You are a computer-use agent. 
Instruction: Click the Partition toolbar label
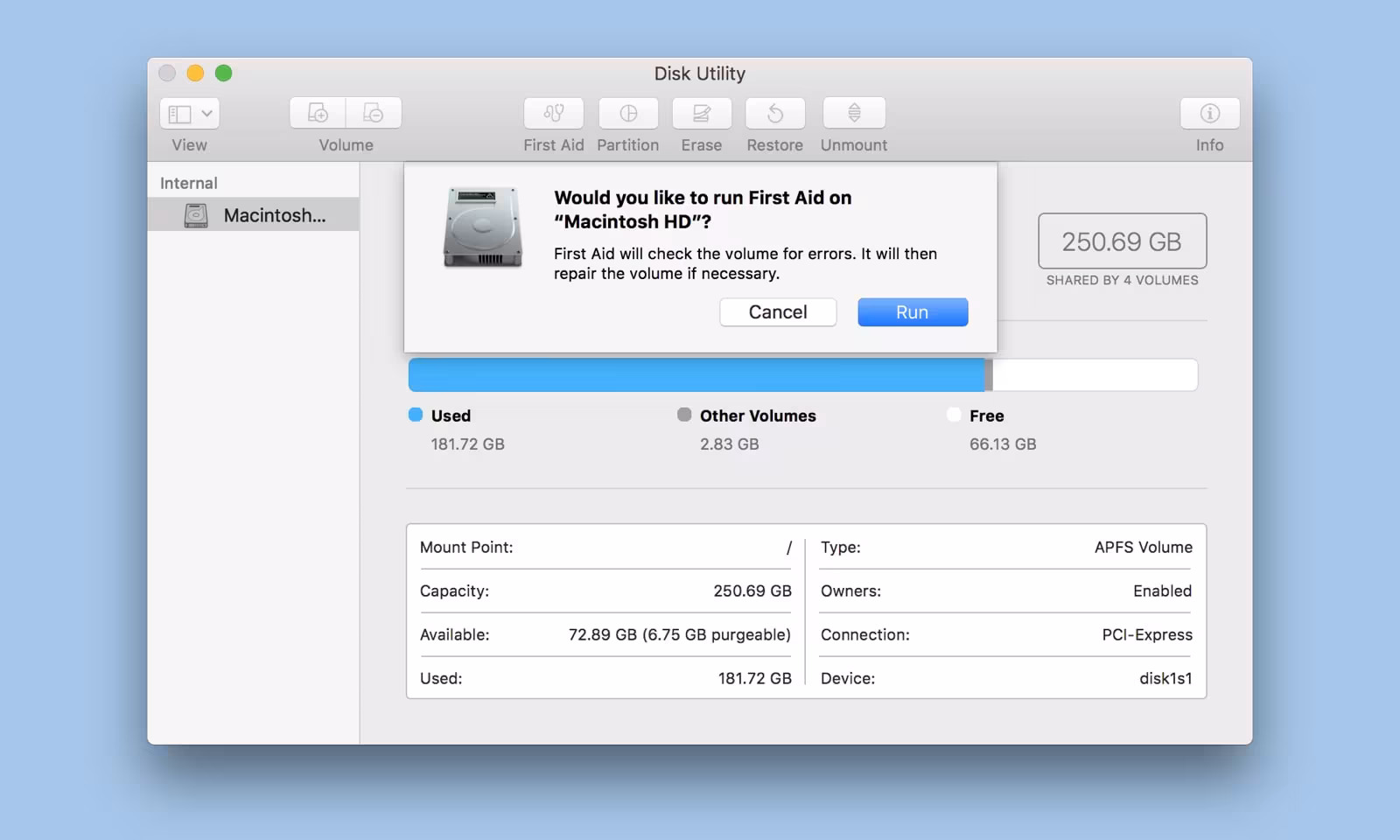coord(628,145)
